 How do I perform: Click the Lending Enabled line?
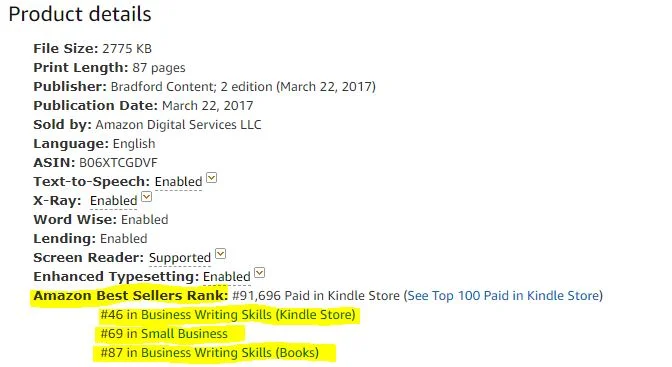coord(90,238)
